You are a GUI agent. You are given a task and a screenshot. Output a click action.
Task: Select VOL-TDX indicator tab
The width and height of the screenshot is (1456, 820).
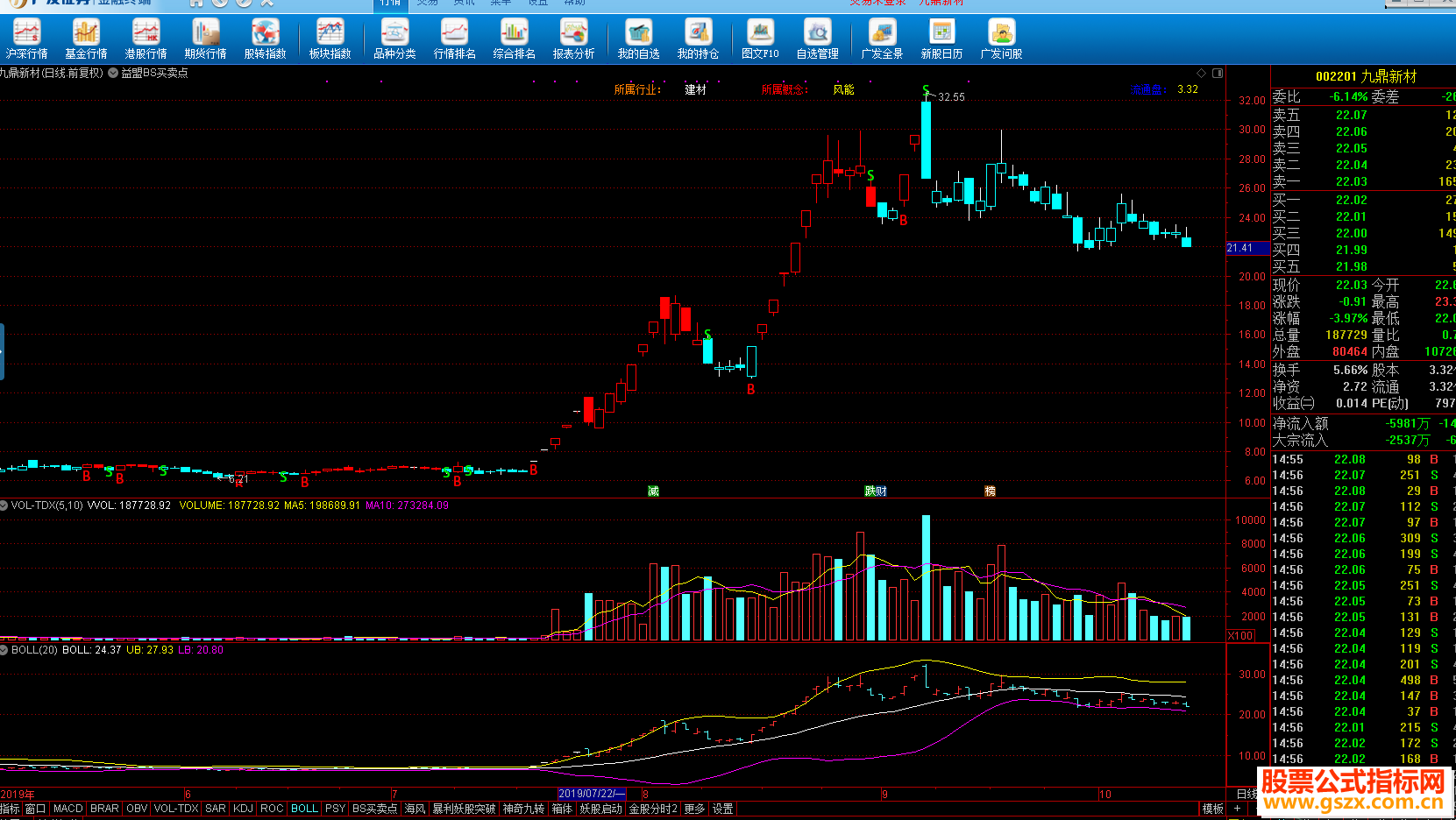point(176,809)
